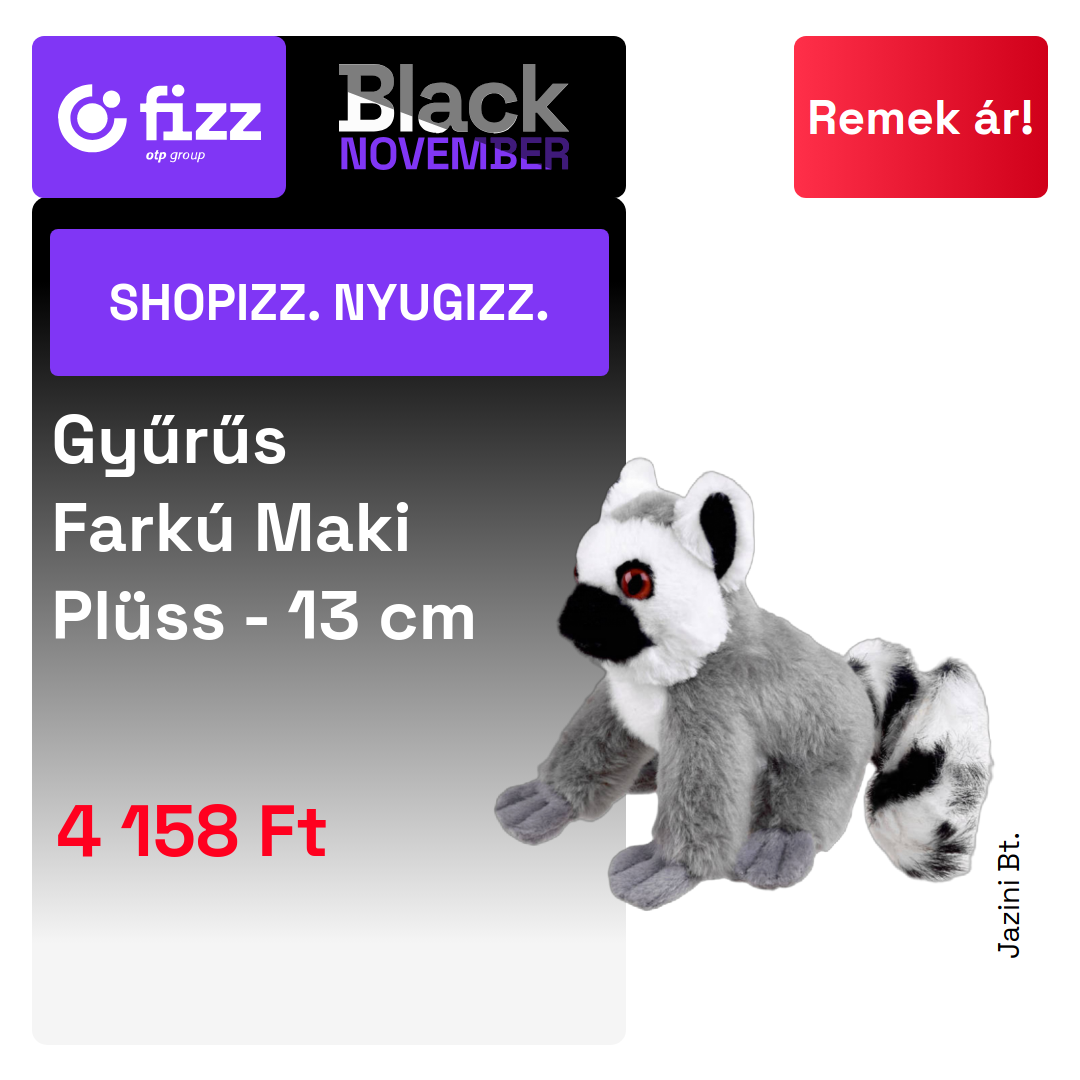Click the fizz circular logo icon
This screenshot has width=1080, height=1080.
(91, 118)
